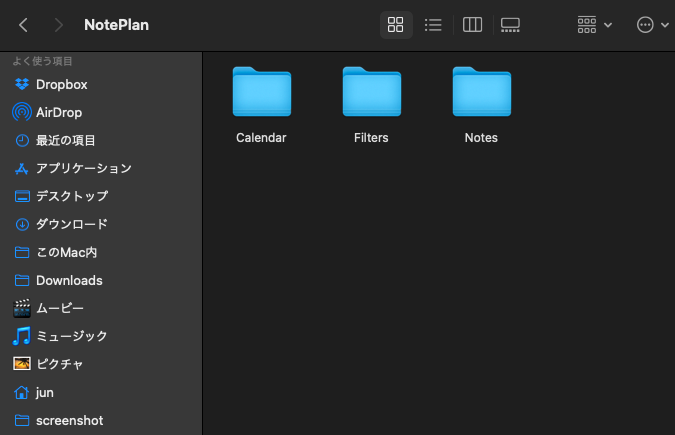Open AirDrop from the sidebar
Screen dimensions: 675x435
[x=59, y=112]
